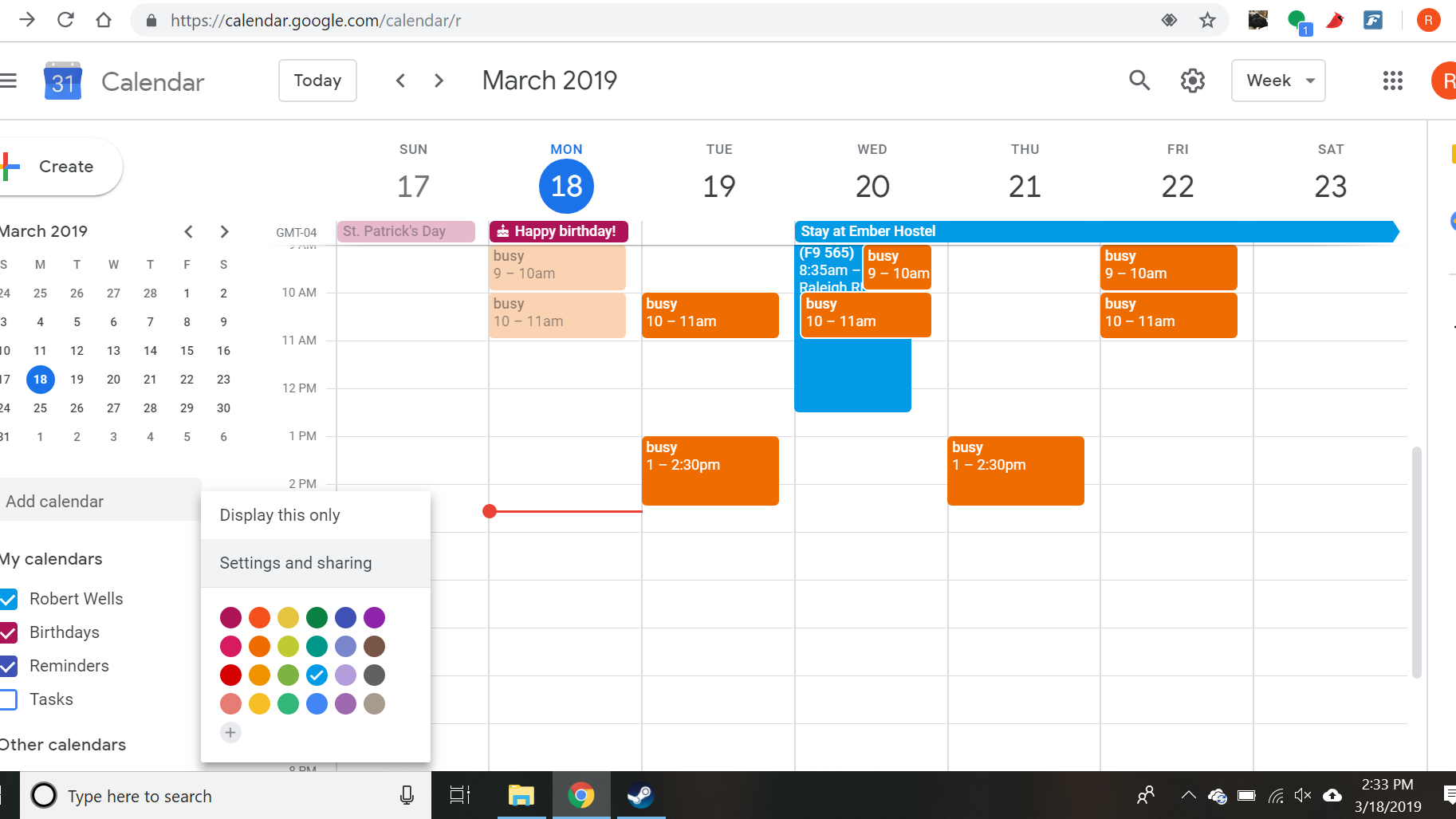This screenshot has width=1456, height=819.
Task: Click the Create event button
Action: (60, 167)
